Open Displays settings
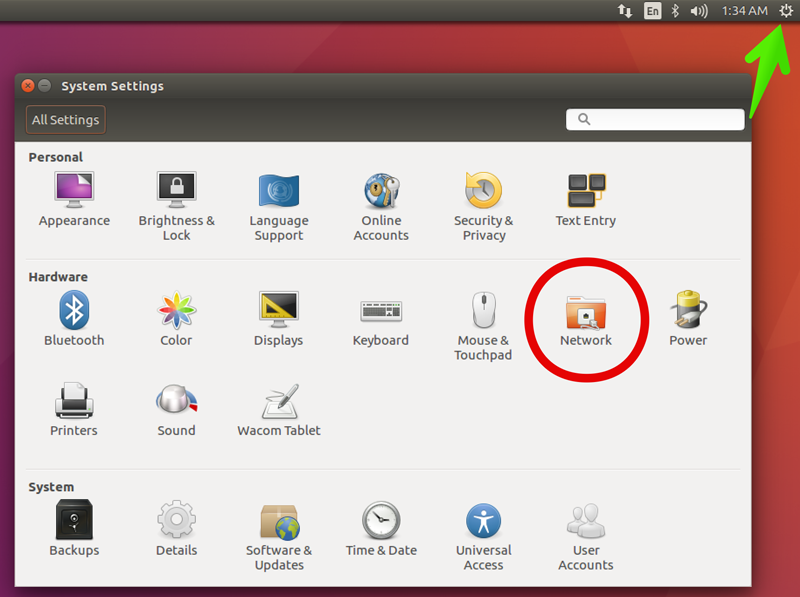The height and width of the screenshot is (597, 800). (x=279, y=319)
